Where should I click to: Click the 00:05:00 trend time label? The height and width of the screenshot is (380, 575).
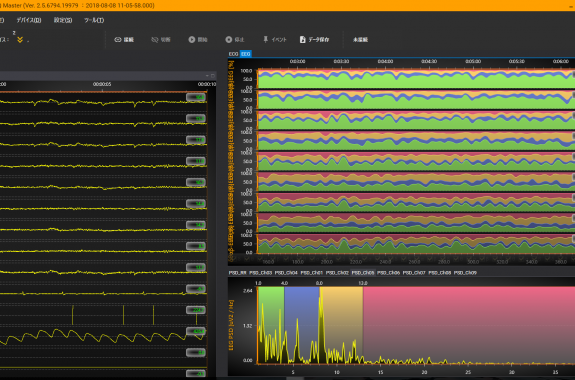pos(473,61)
